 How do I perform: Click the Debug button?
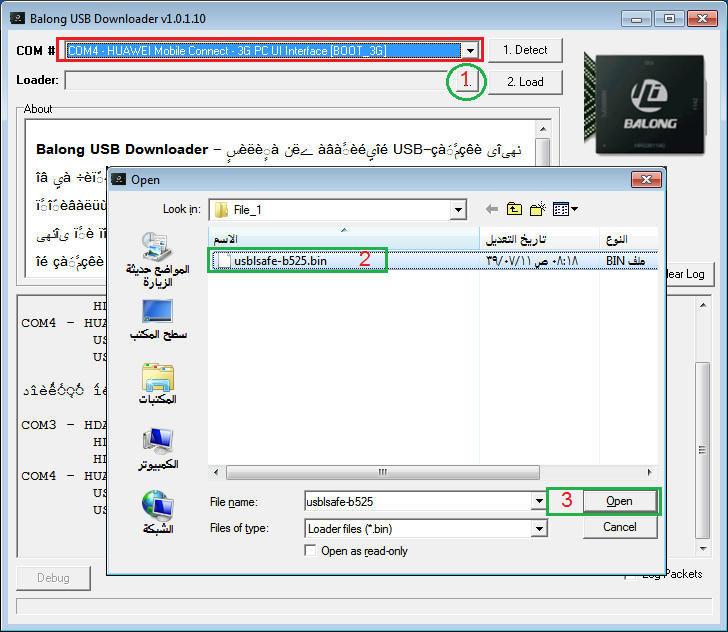pyautogui.click(x=53, y=578)
